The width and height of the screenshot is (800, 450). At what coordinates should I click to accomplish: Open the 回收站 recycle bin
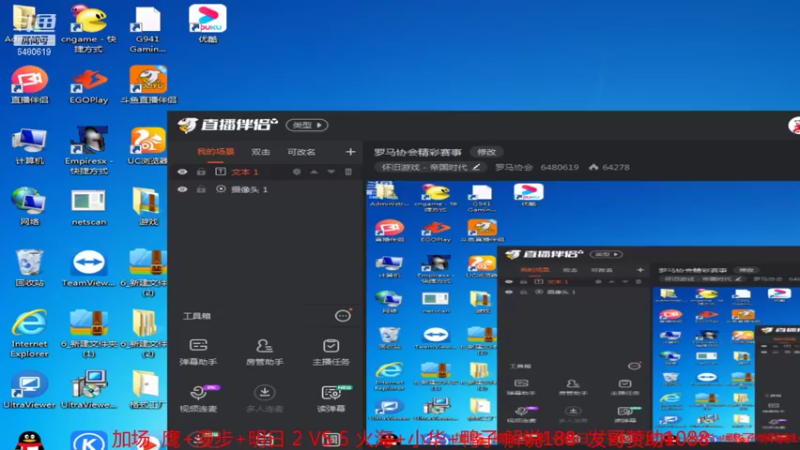click(30, 267)
